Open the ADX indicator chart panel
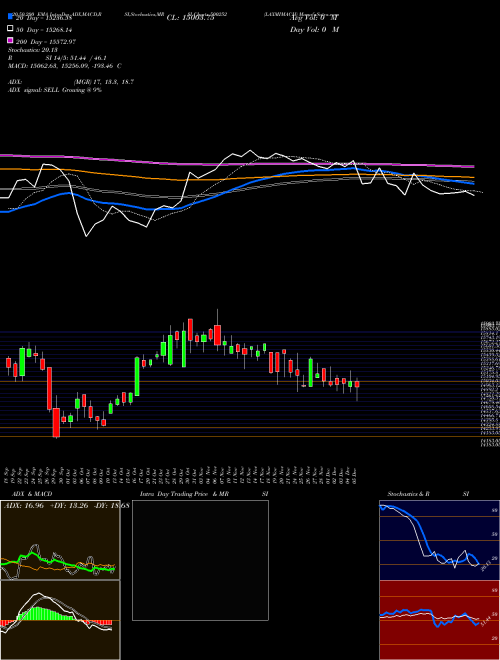500x660 pixels. coord(60,540)
